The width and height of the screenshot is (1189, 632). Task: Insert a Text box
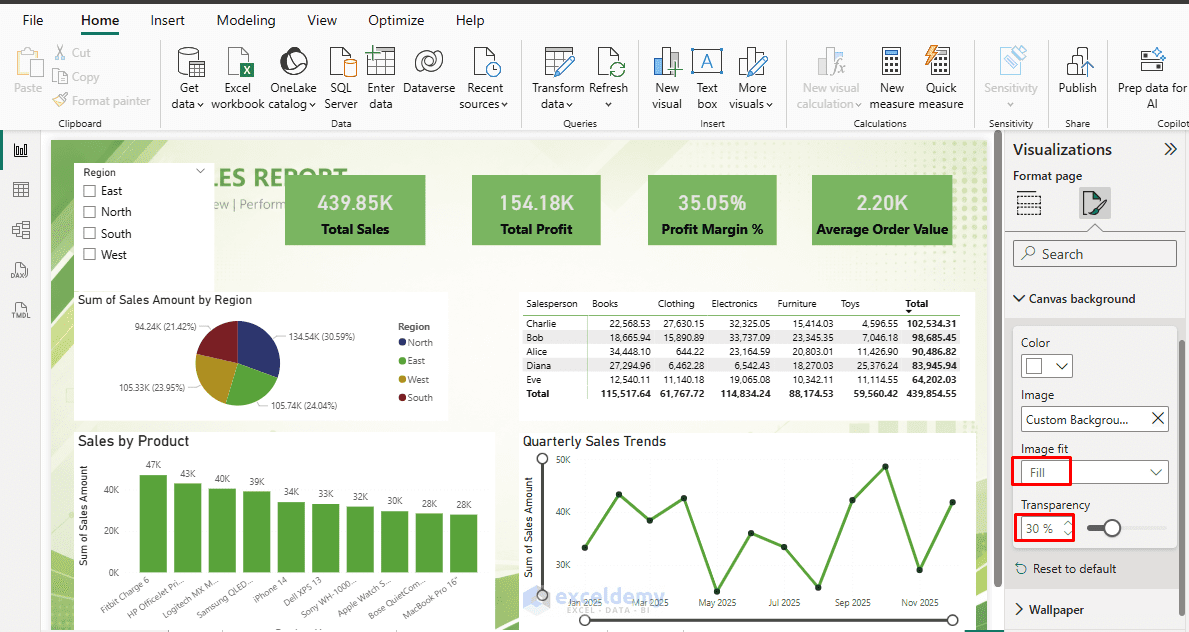click(707, 78)
